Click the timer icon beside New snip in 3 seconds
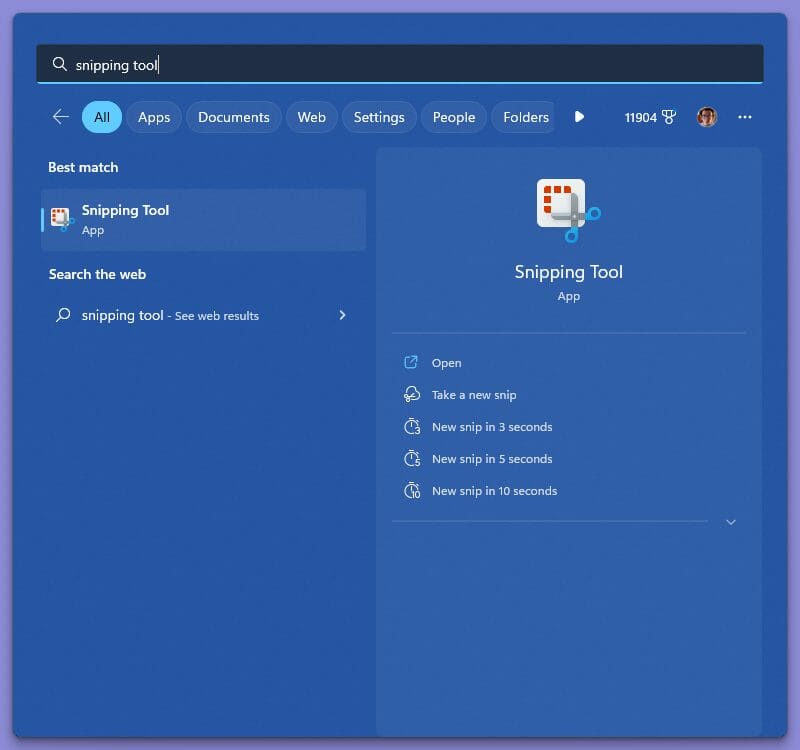800x750 pixels. coord(413,426)
